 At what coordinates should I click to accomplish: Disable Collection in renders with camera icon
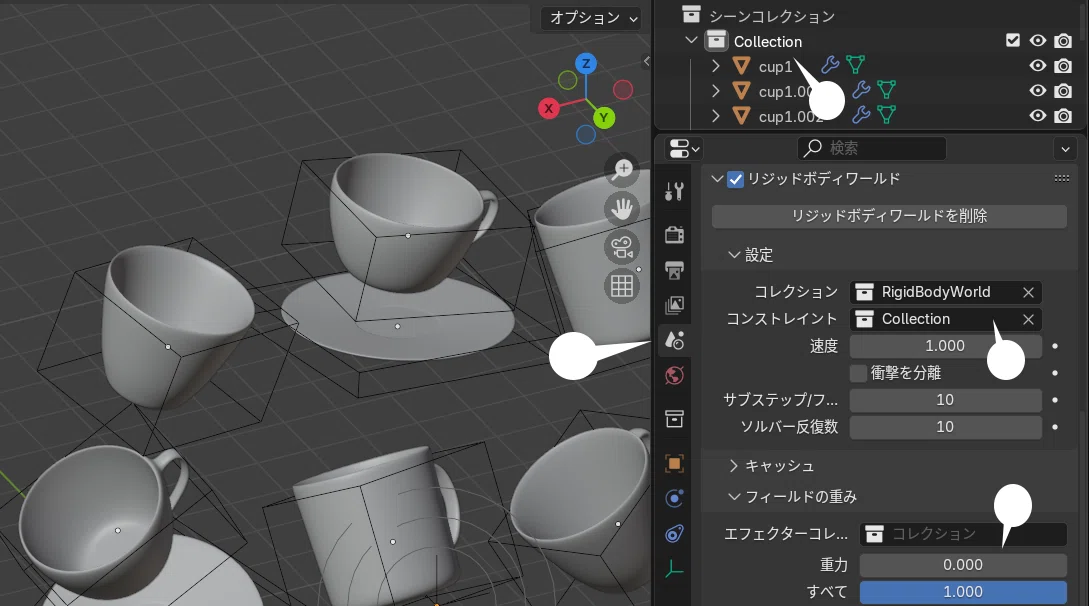1063,41
